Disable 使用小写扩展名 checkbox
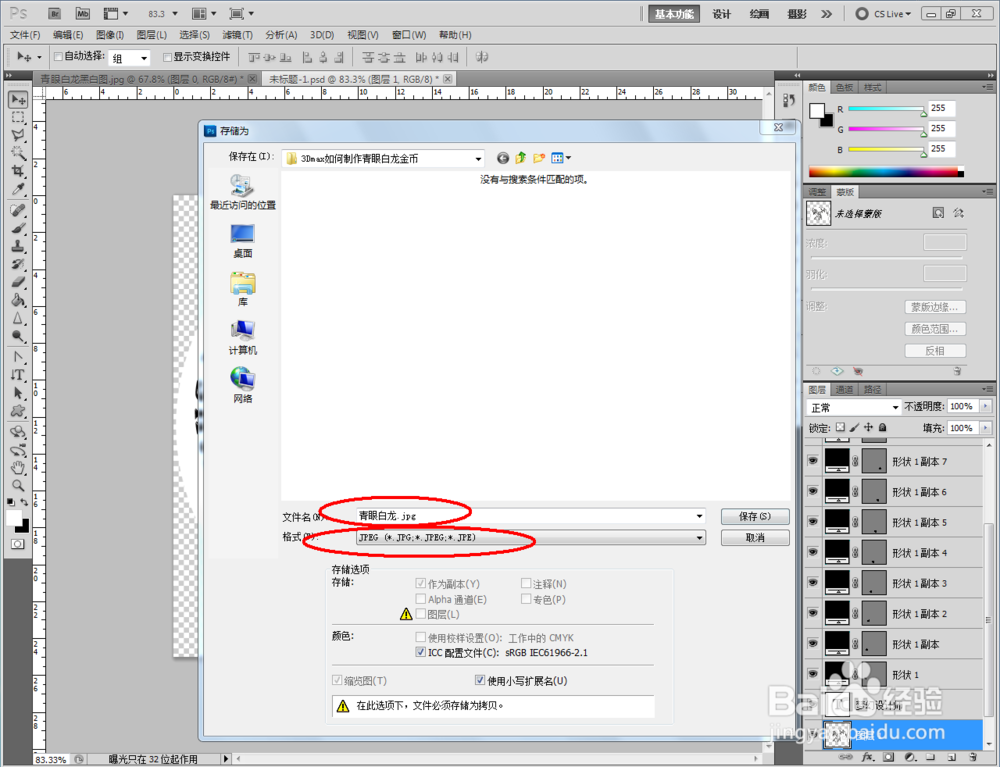Screen dimensions: 1000x767 pos(480,680)
